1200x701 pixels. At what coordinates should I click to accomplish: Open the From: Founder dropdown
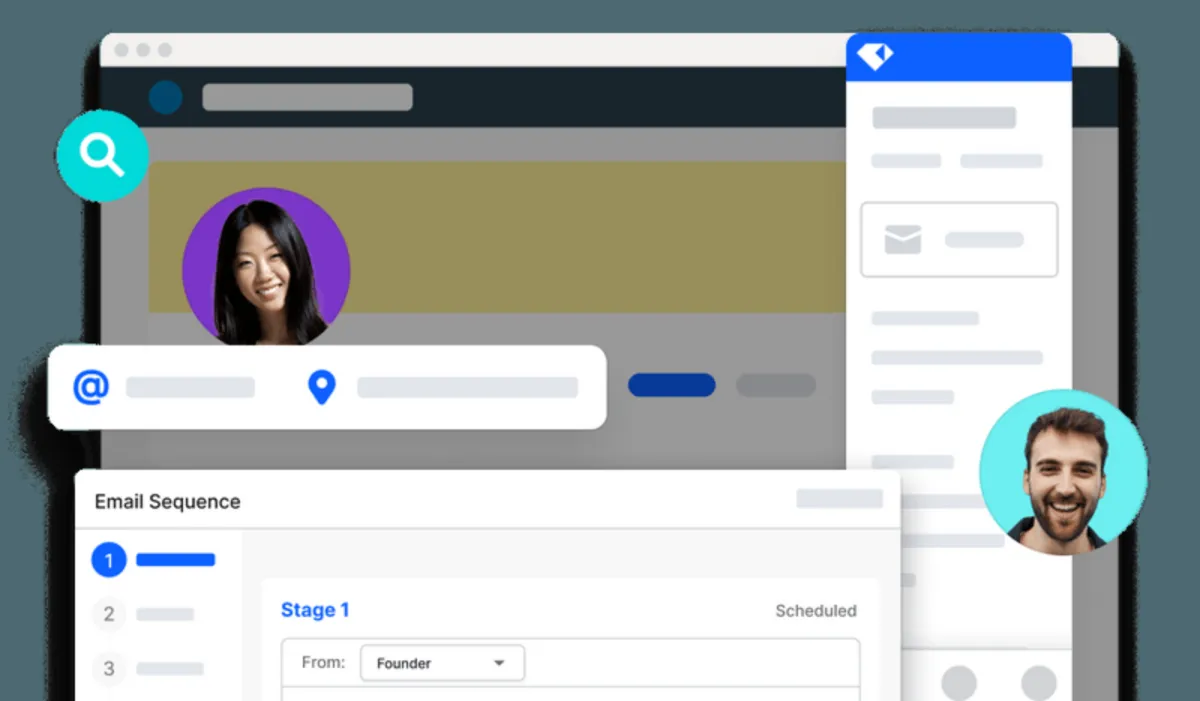point(442,663)
